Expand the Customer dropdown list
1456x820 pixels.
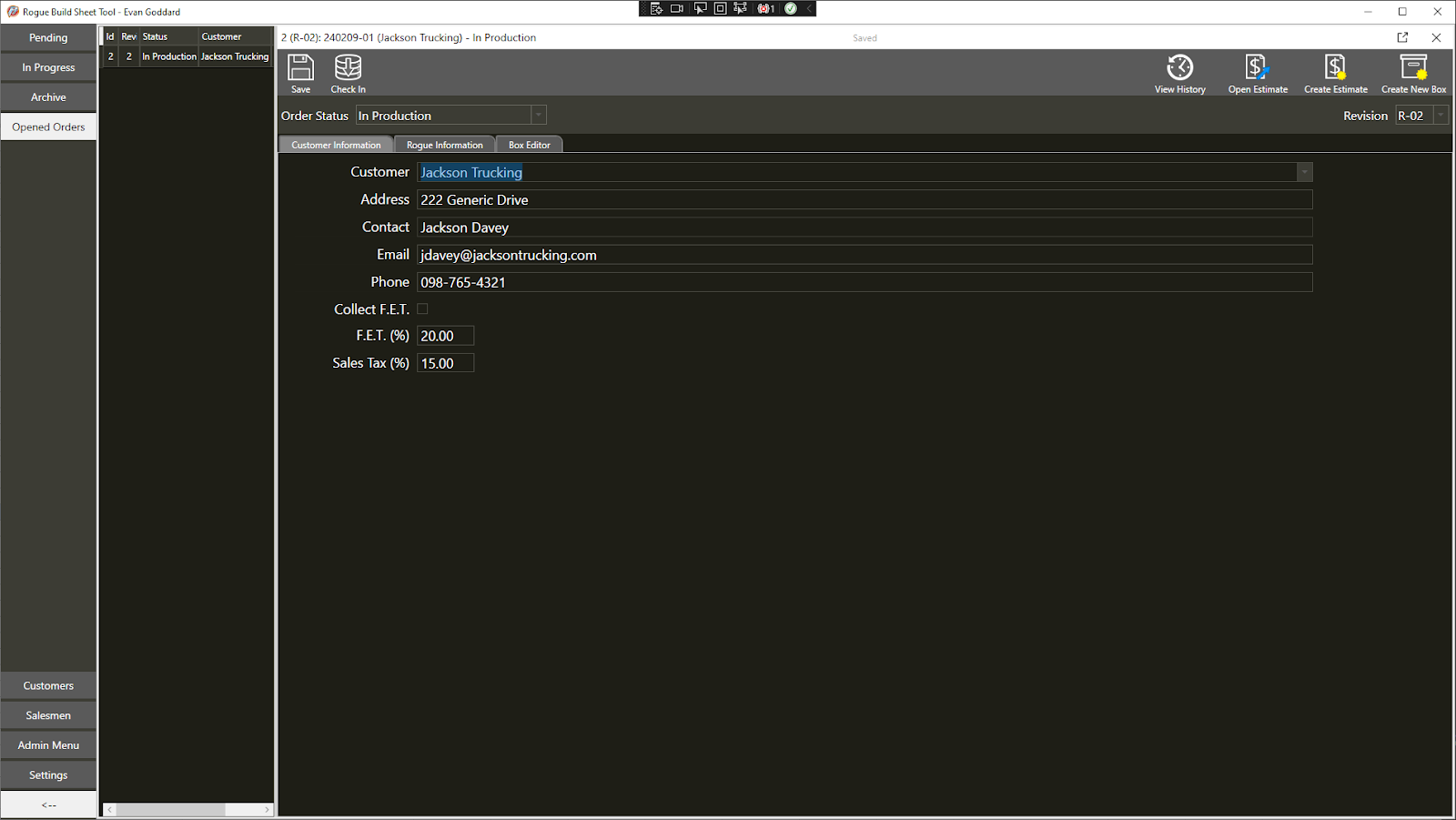point(1304,172)
